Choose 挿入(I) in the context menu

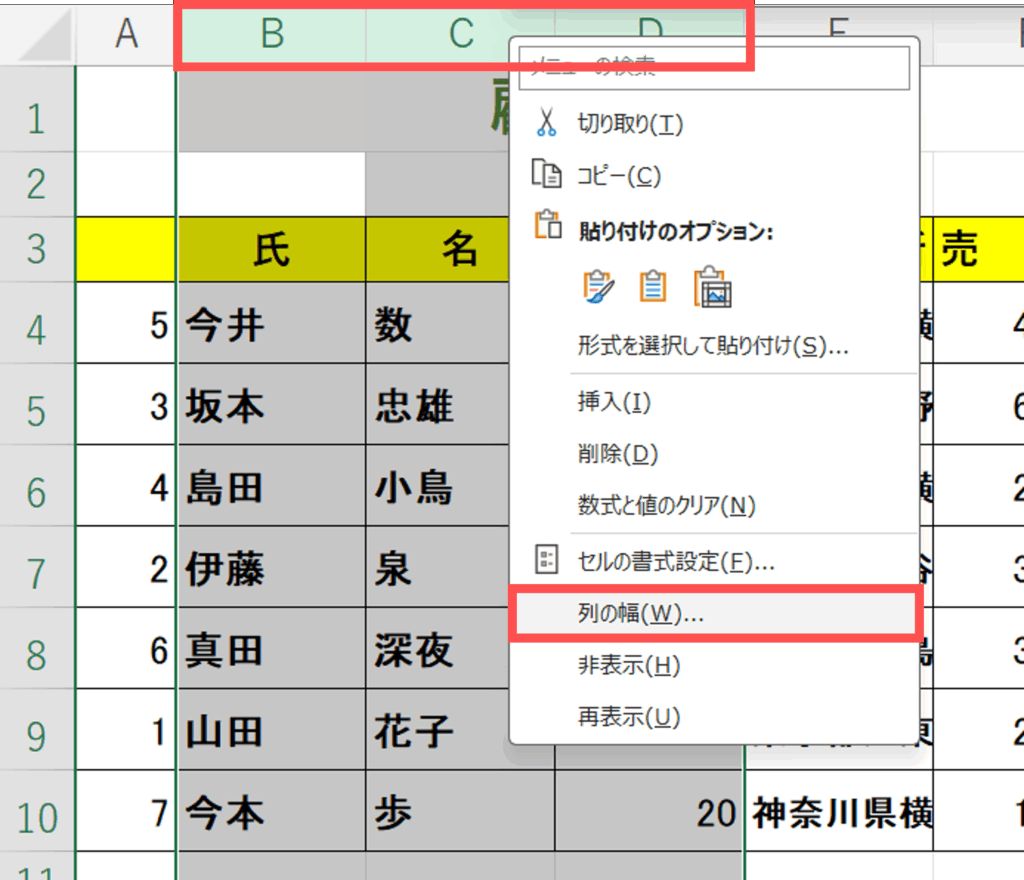point(614,402)
